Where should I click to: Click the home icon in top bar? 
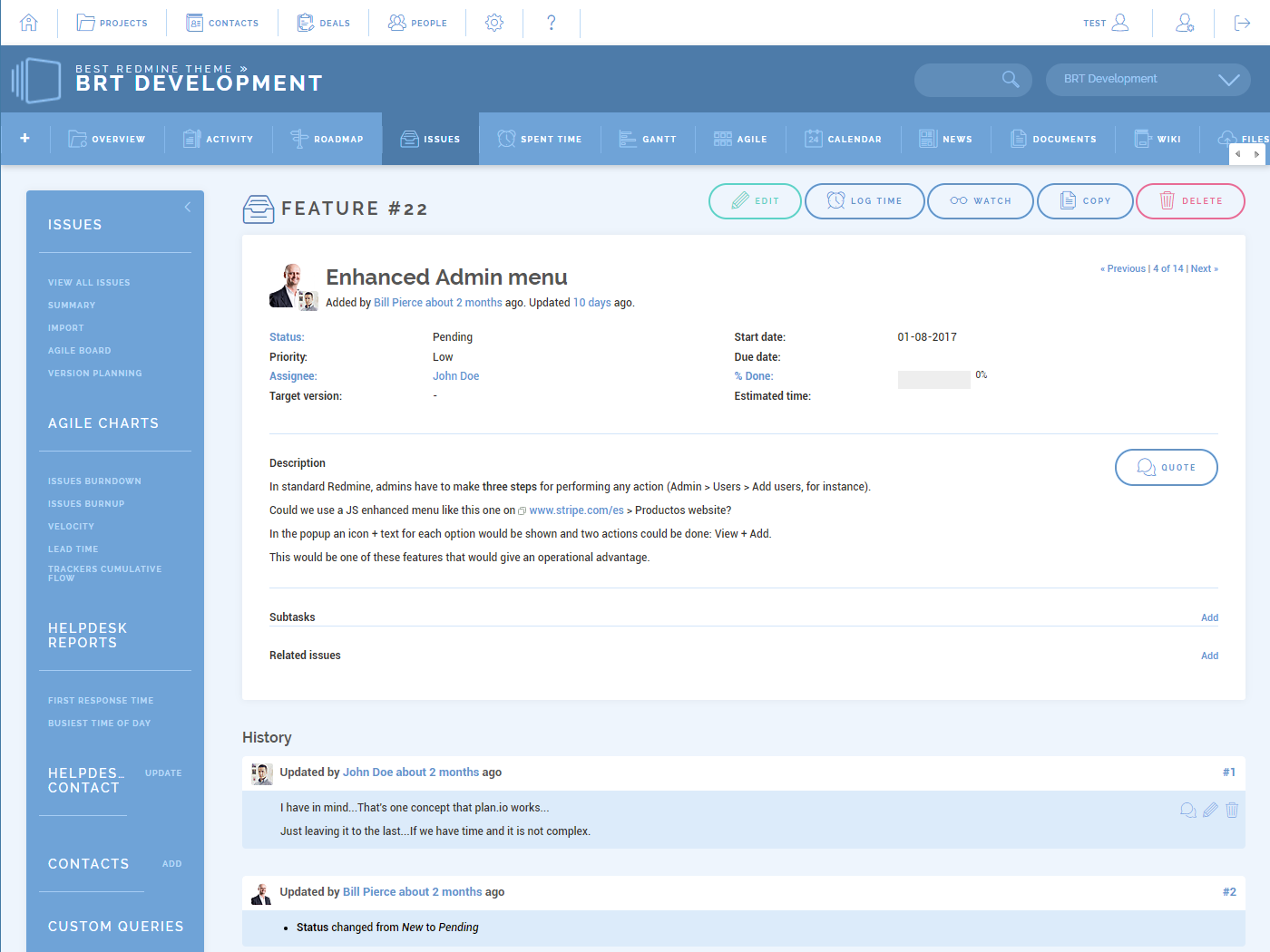(x=29, y=23)
